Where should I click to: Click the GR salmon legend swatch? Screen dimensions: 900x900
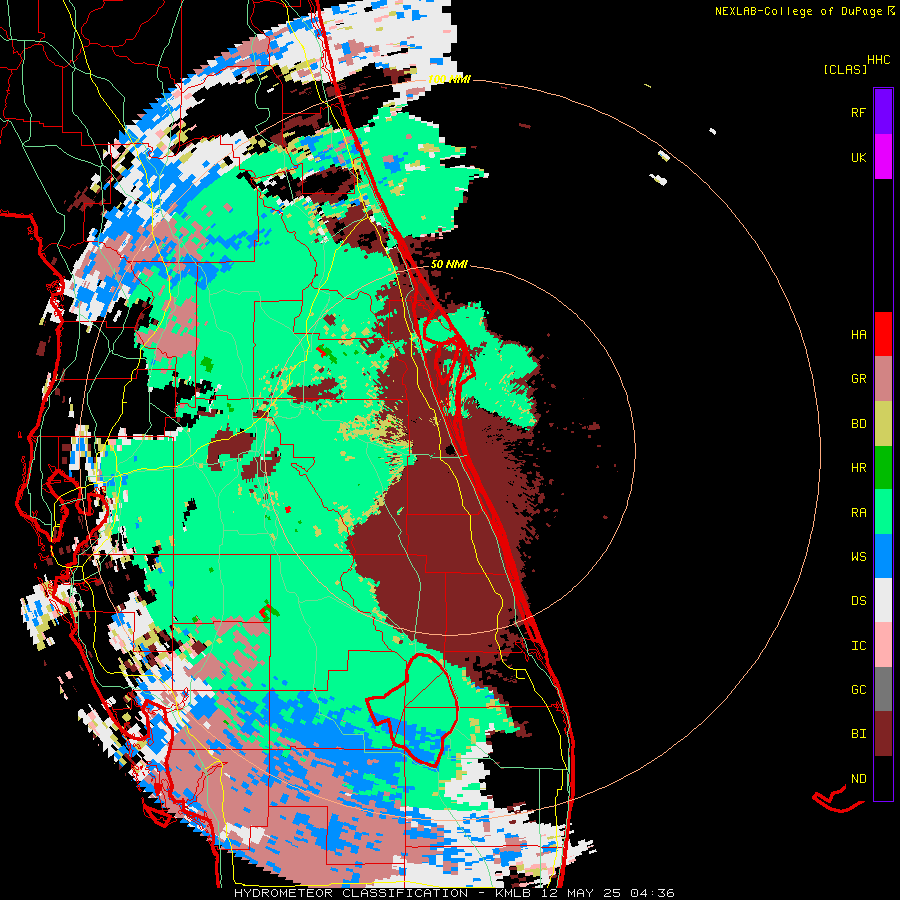tap(883, 379)
